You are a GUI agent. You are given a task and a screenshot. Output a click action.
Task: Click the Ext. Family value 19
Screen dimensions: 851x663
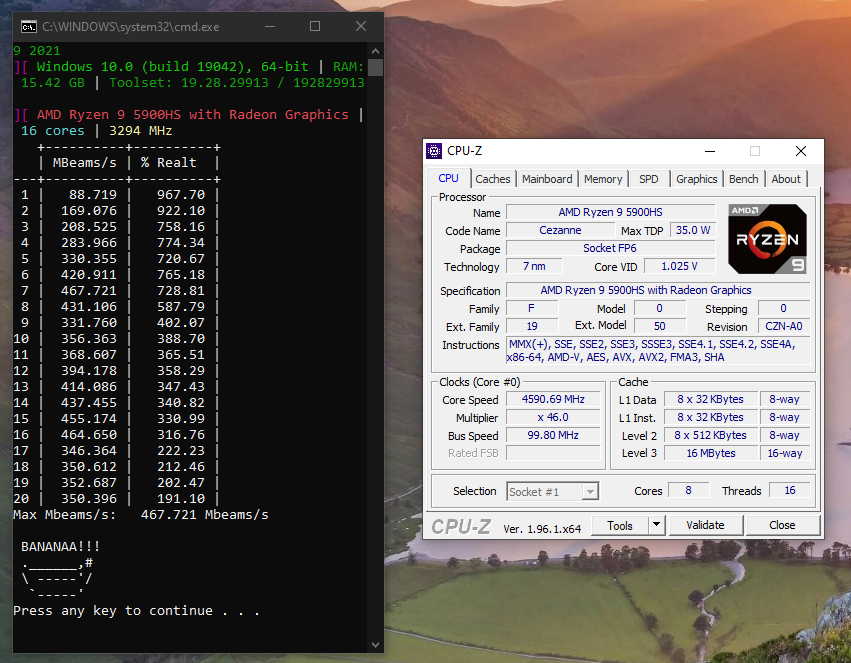pos(532,326)
